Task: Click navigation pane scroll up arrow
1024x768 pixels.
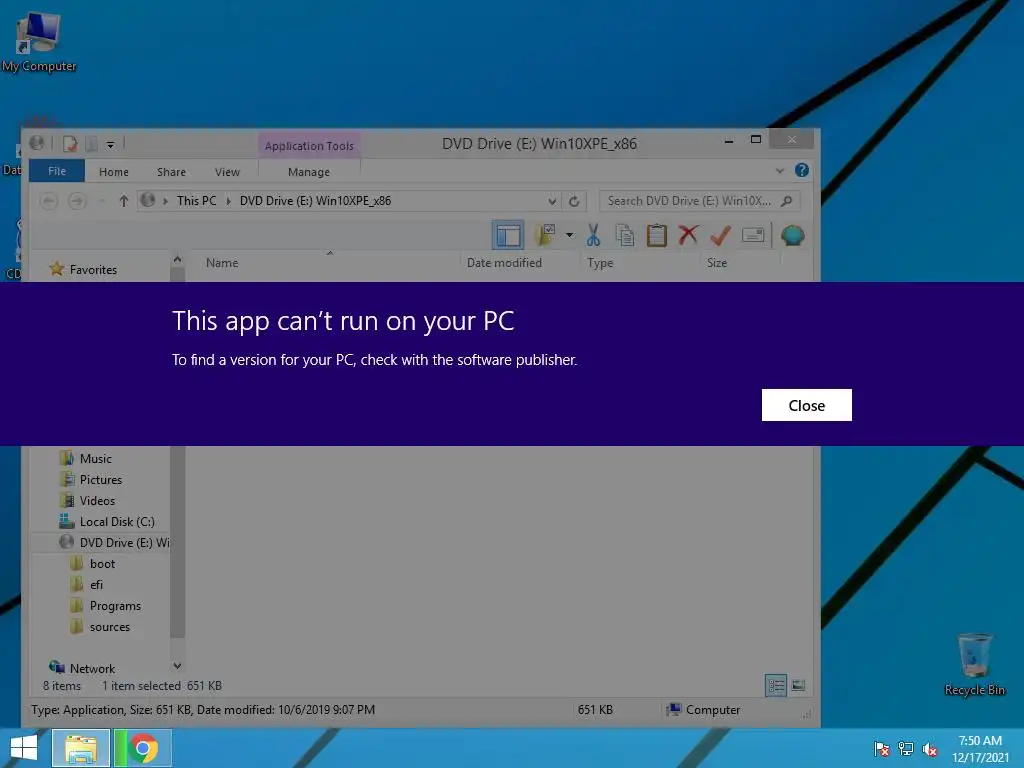Action: (x=177, y=259)
